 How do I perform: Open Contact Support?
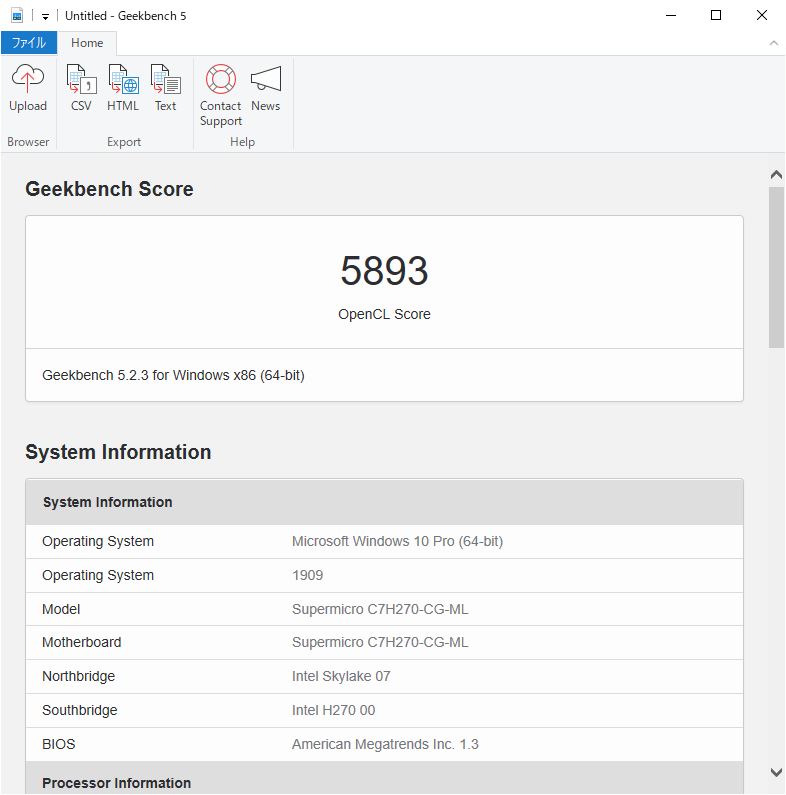tap(221, 95)
